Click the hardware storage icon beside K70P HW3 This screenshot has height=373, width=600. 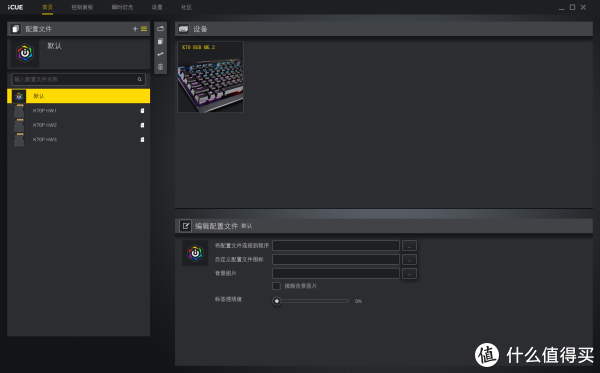(x=142, y=140)
